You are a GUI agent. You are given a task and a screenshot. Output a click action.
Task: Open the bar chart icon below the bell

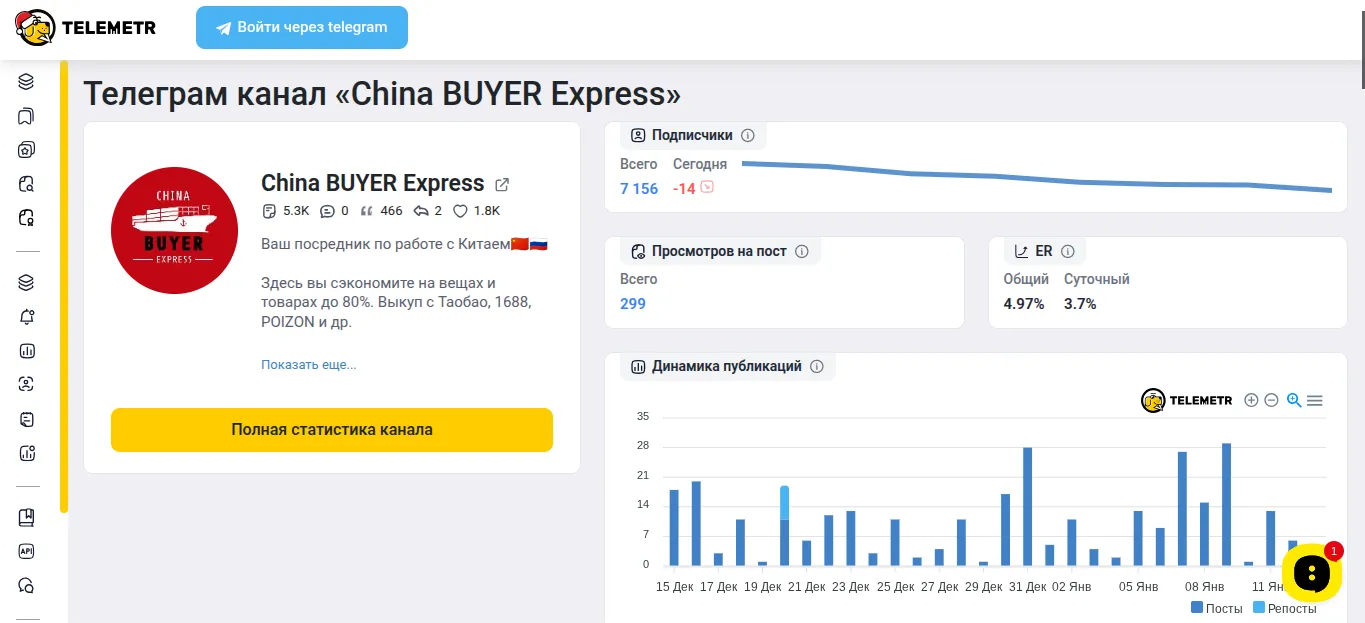coord(27,351)
